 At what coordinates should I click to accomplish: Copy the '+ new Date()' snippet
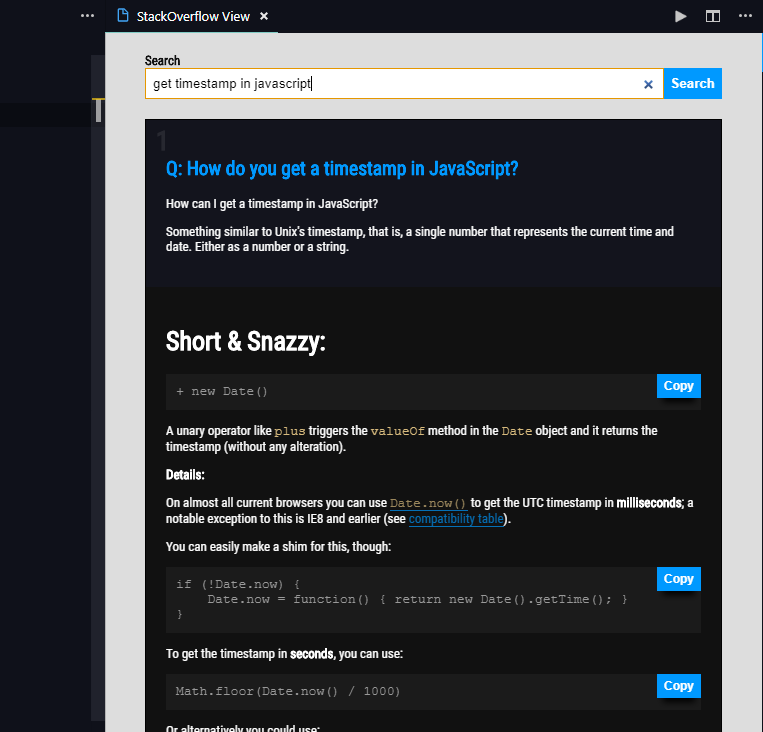[678, 386]
